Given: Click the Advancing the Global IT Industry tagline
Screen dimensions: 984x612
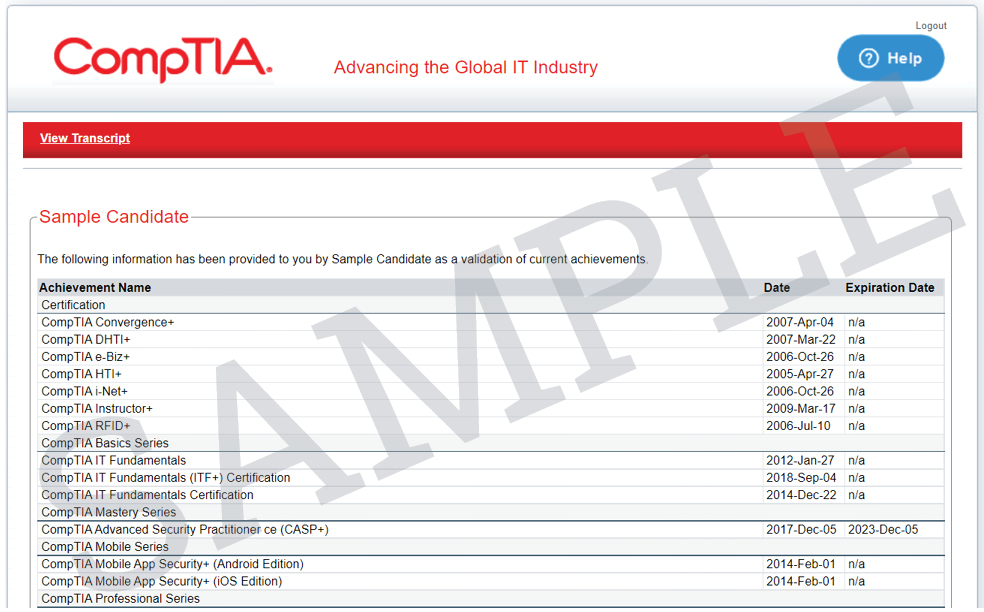Looking at the screenshot, I should coord(466,67).
